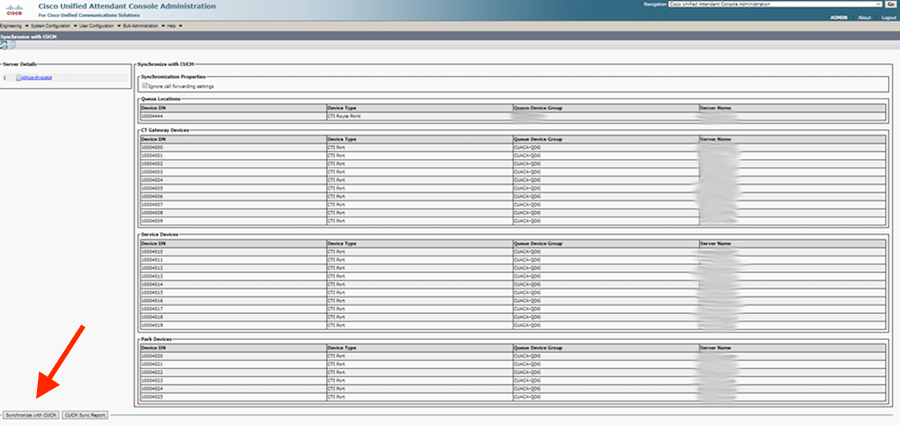Select Device DN 10004000 cell
Screen dimensions: 900x425
click(233, 148)
